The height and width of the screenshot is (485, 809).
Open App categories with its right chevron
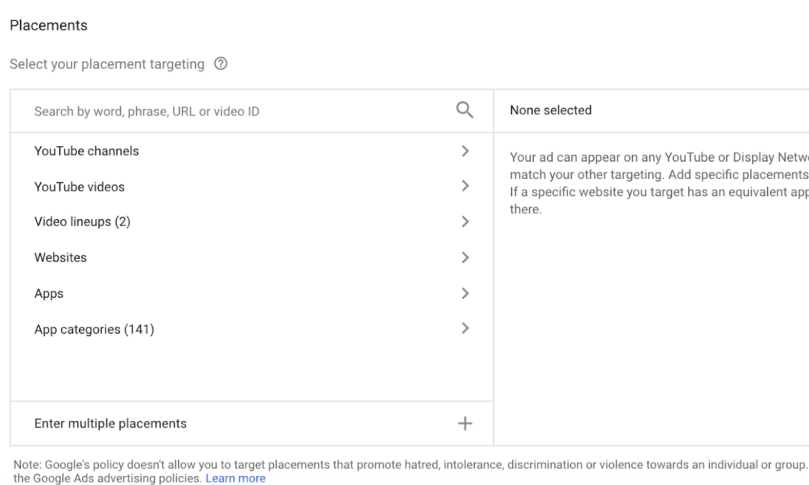tap(465, 328)
